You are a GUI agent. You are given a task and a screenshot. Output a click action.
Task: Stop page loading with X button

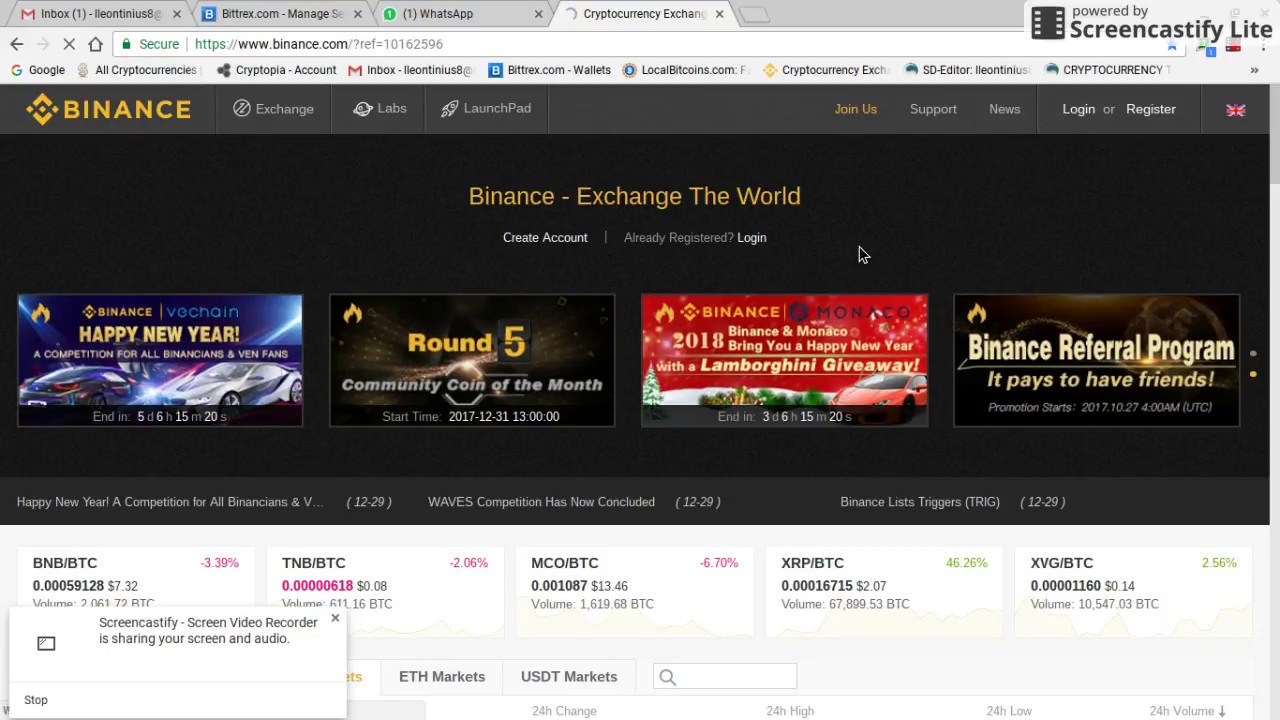click(x=42, y=44)
